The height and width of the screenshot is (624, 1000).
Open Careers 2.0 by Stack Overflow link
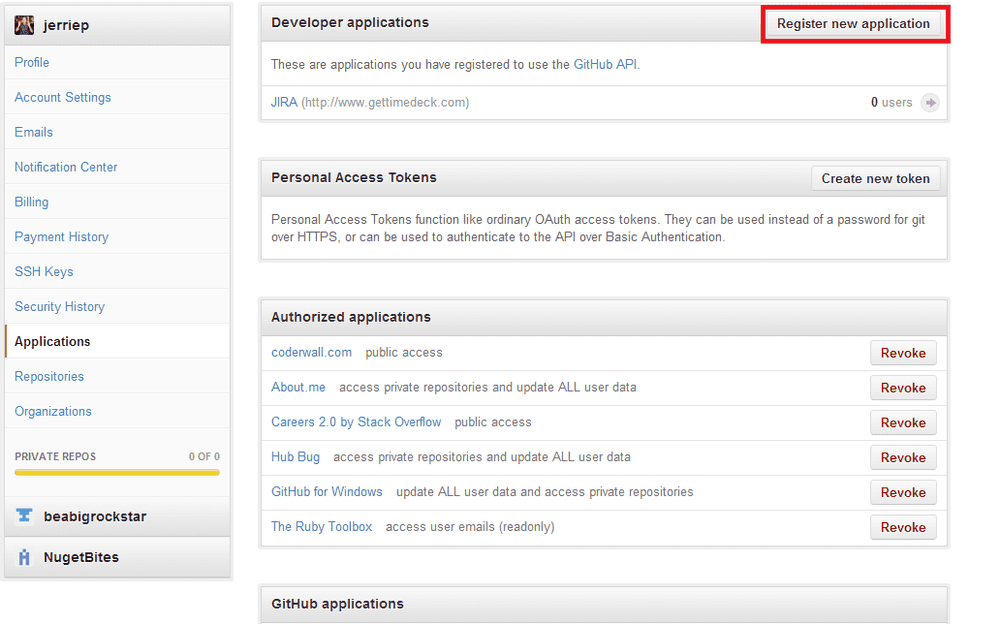pos(356,422)
